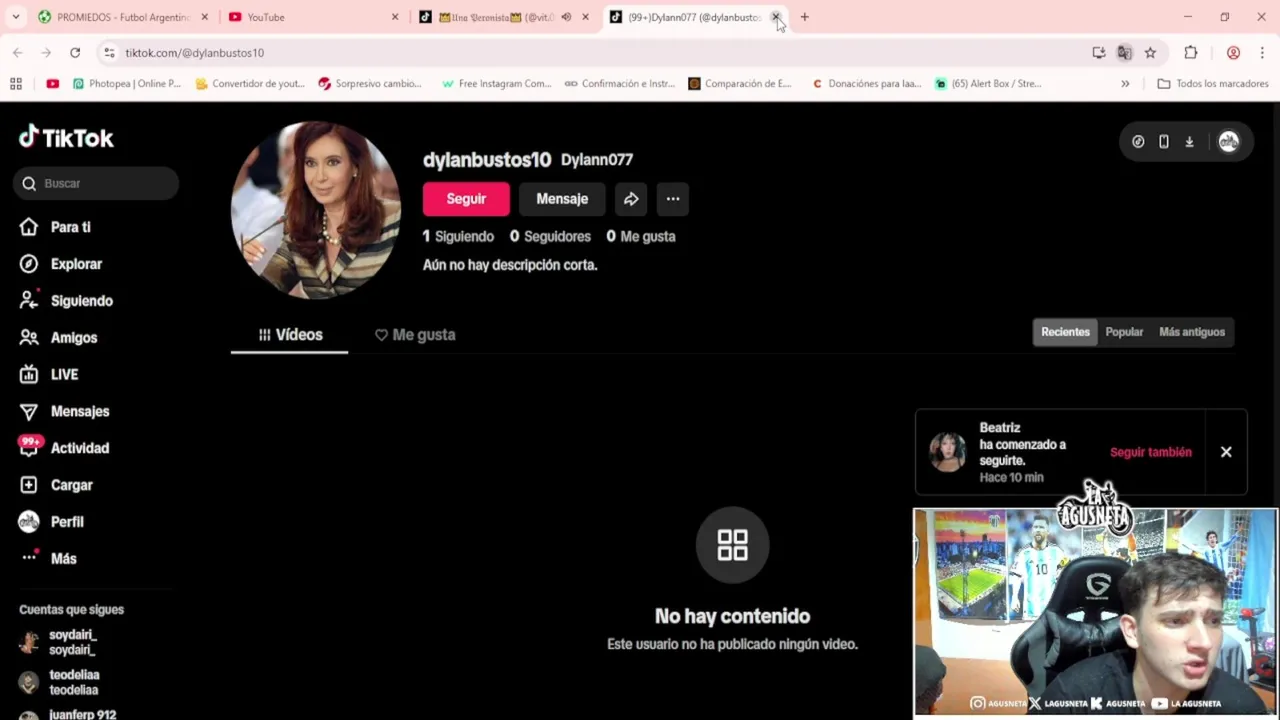1280x720 pixels.
Task: Open the Confirmación e Instr... bookmark
Action: tap(620, 84)
